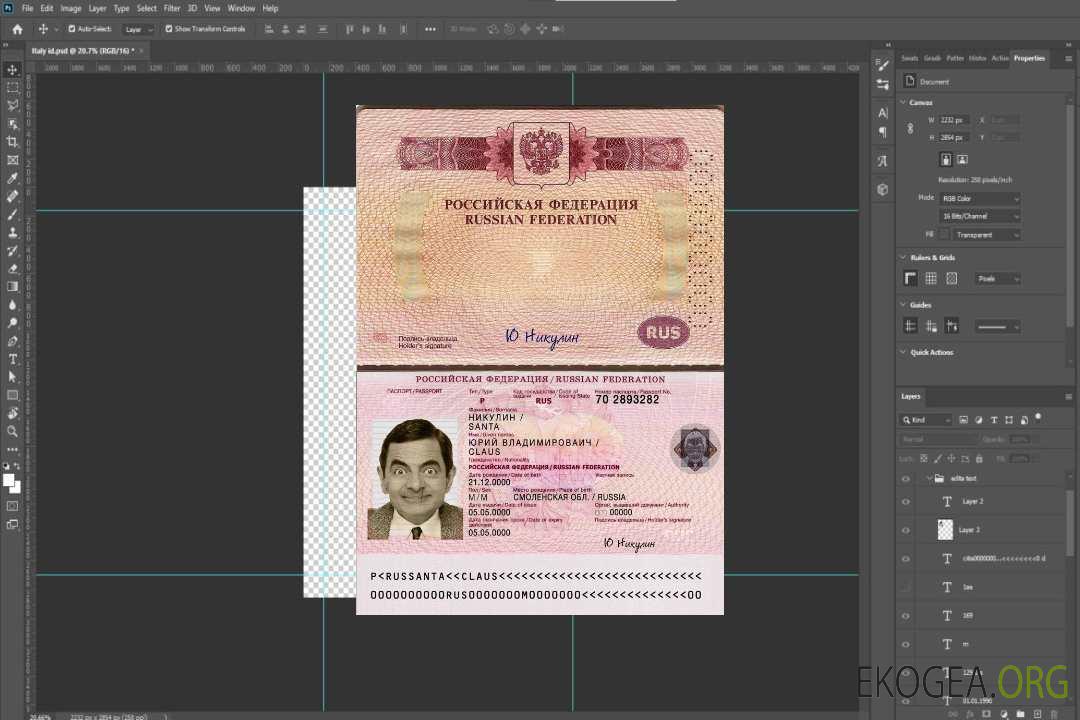Select the Path Selection tool
Viewport: 1080px width, 720px height.
click(12, 377)
